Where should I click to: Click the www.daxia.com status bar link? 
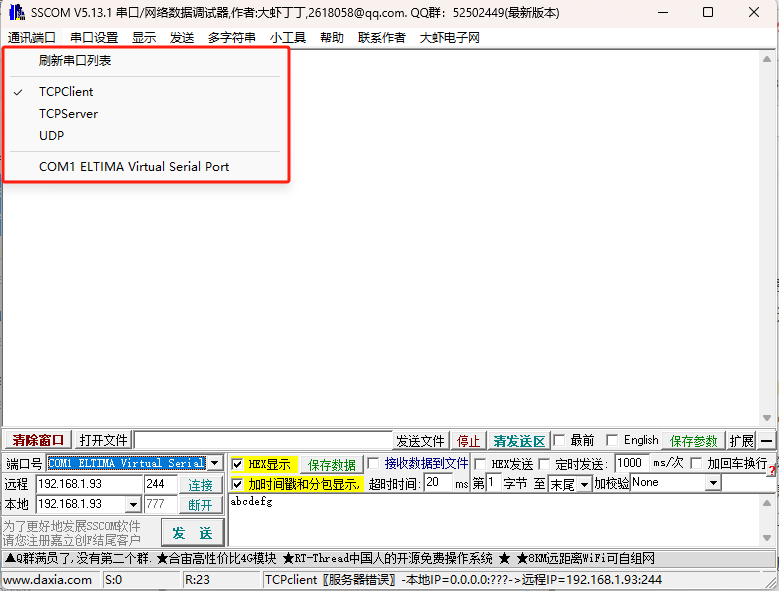(x=48, y=580)
